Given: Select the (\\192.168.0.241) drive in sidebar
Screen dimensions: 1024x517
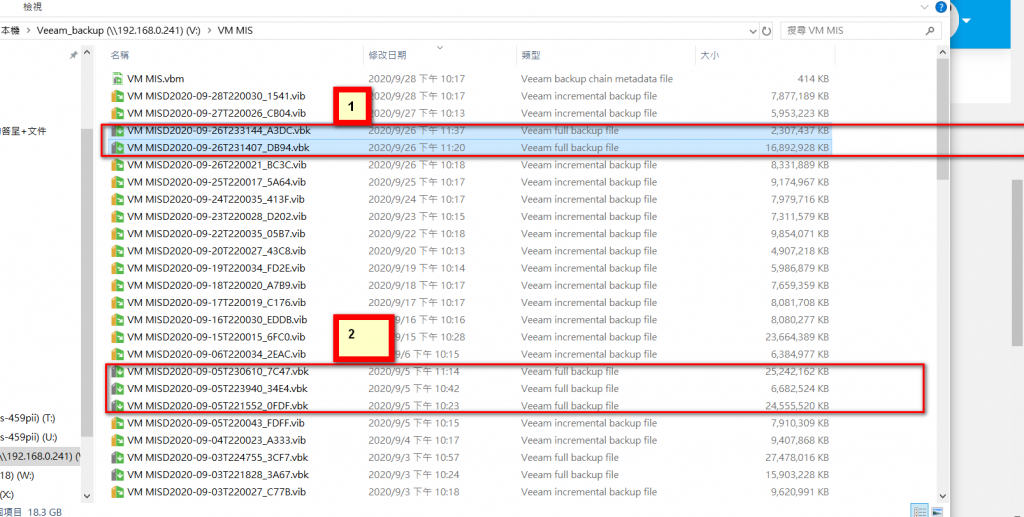Looking at the screenshot, I should [x=40, y=456].
